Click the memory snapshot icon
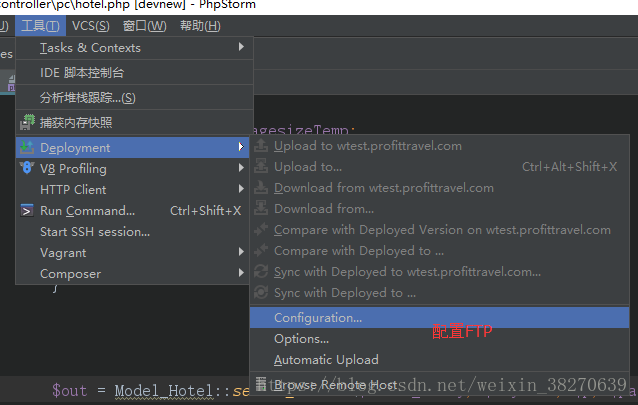Screen dimensions: 638x405 pos(27,123)
